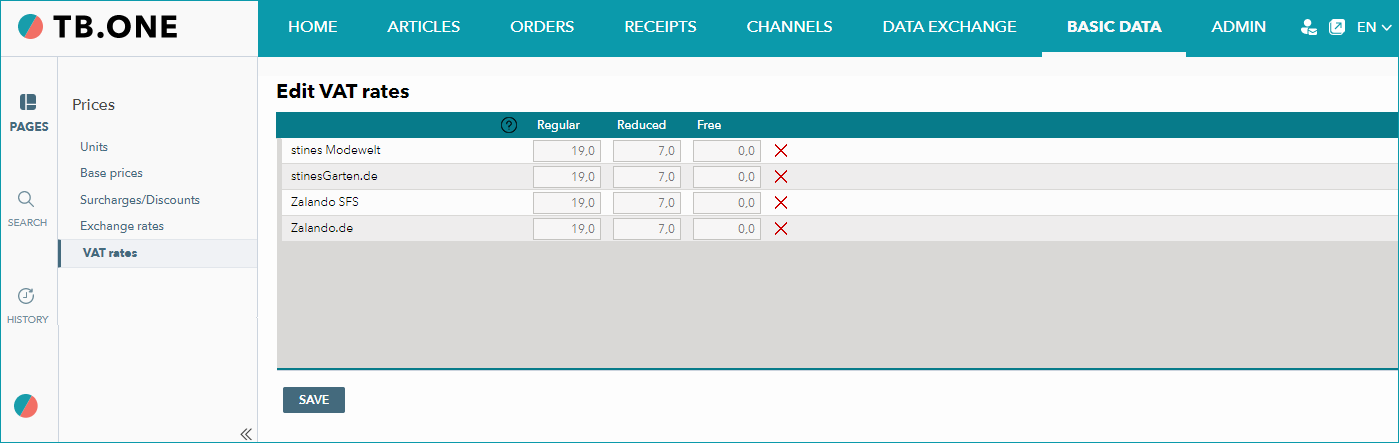Click Regular rate field for stines Modewelt
The height and width of the screenshot is (443, 1399).
pos(567,151)
